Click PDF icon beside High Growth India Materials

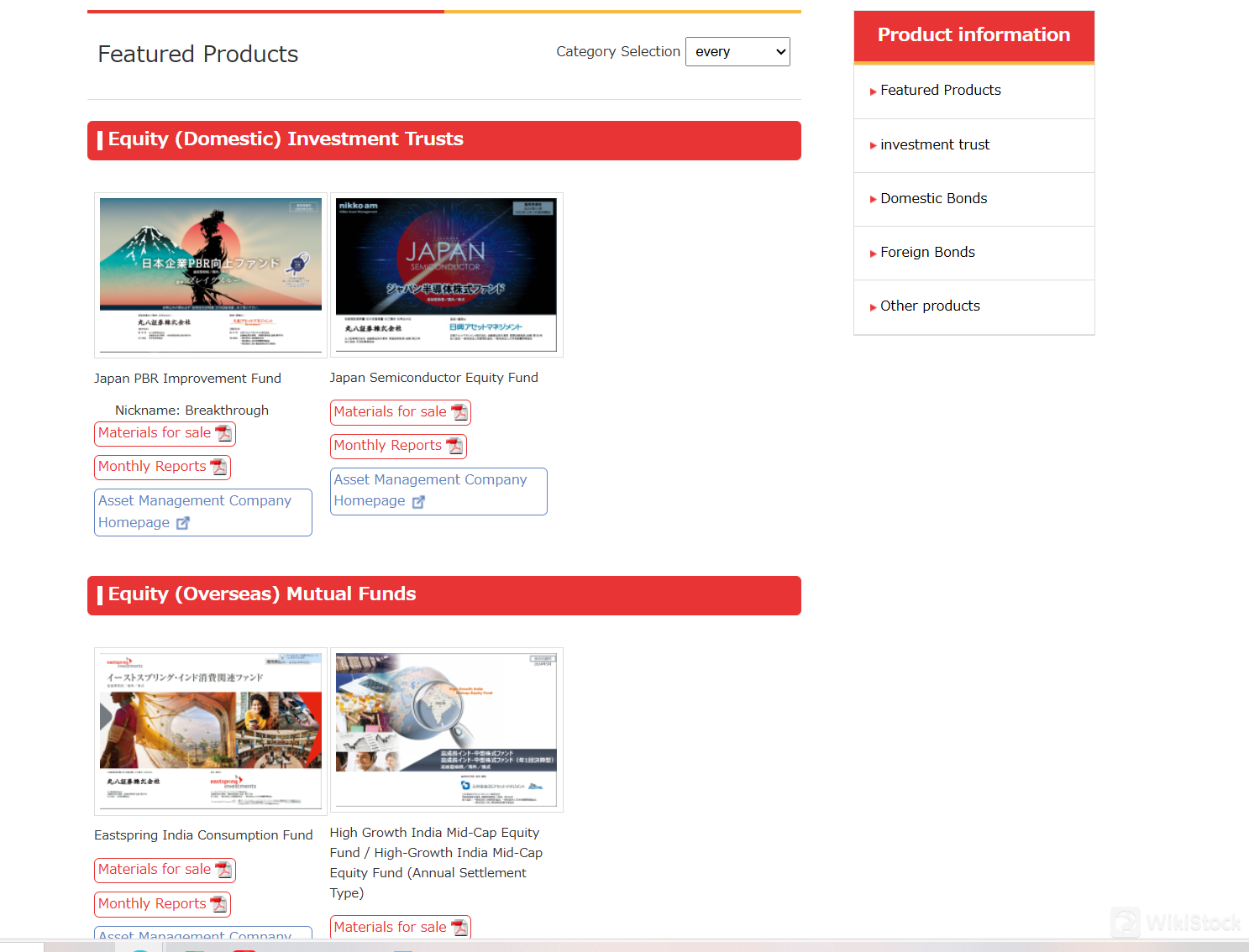(459, 927)
